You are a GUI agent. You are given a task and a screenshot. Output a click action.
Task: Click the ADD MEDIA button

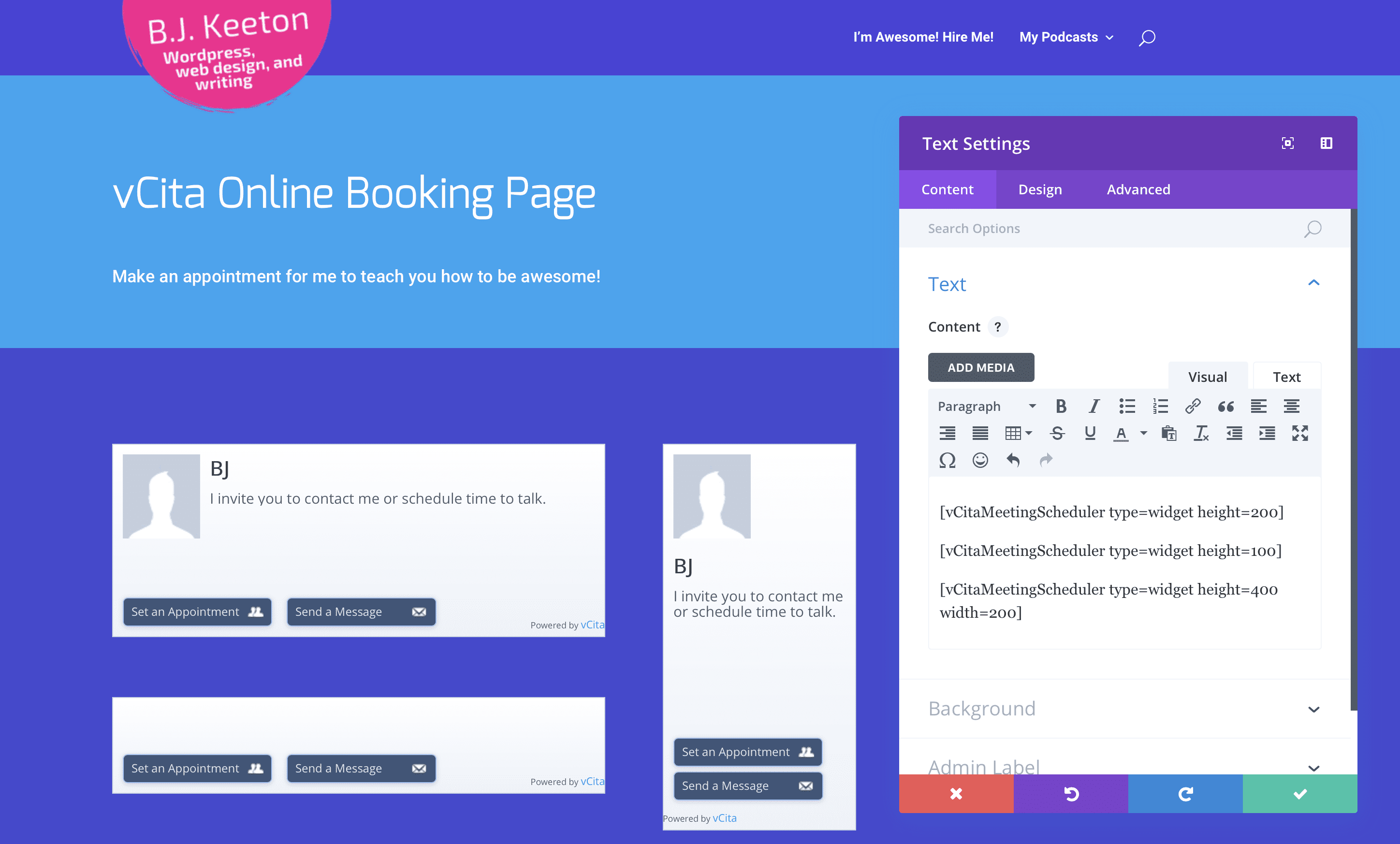coord(981,367)
